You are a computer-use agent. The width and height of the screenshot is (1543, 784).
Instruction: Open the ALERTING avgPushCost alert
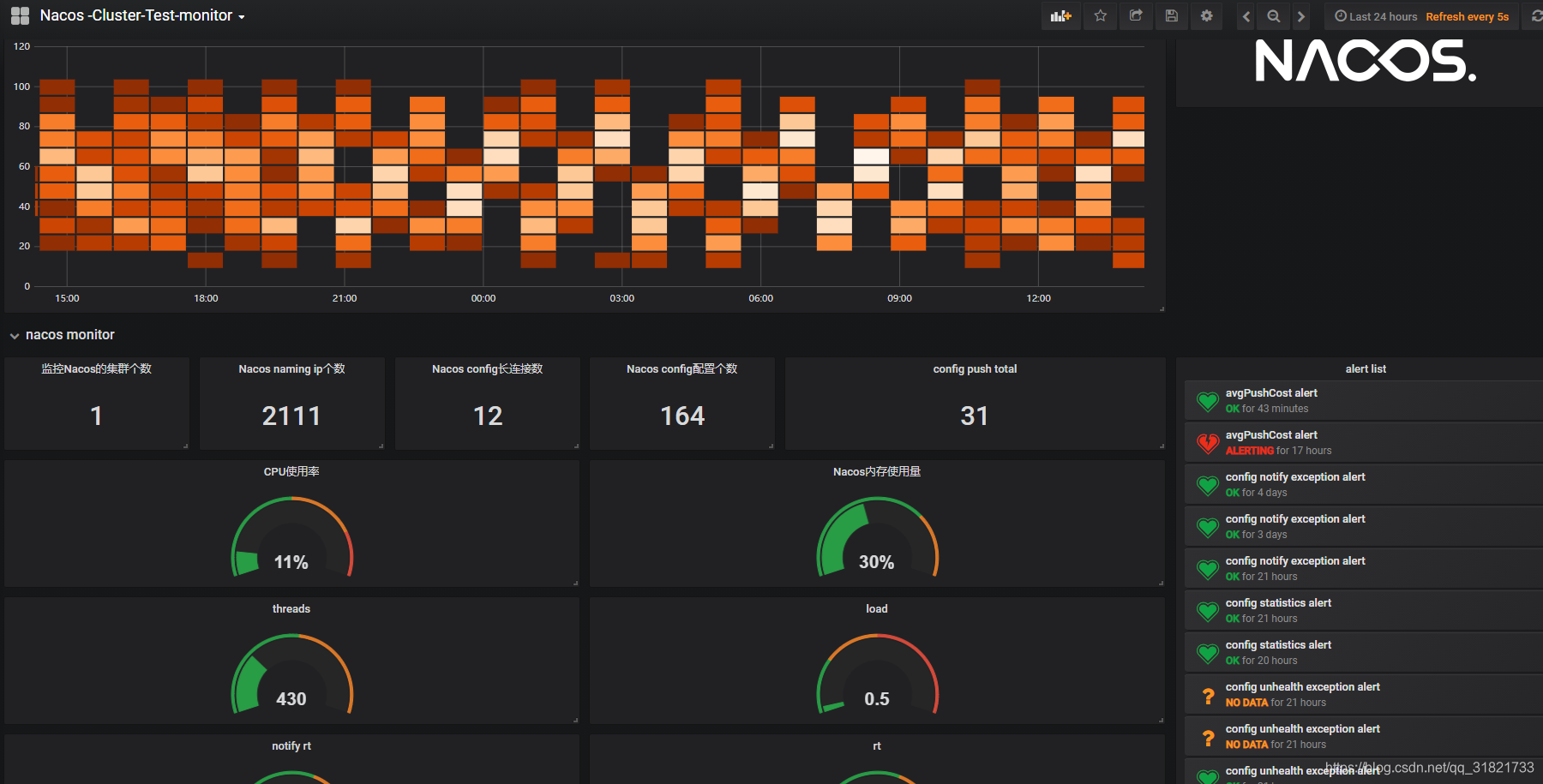coord(1364,442)
